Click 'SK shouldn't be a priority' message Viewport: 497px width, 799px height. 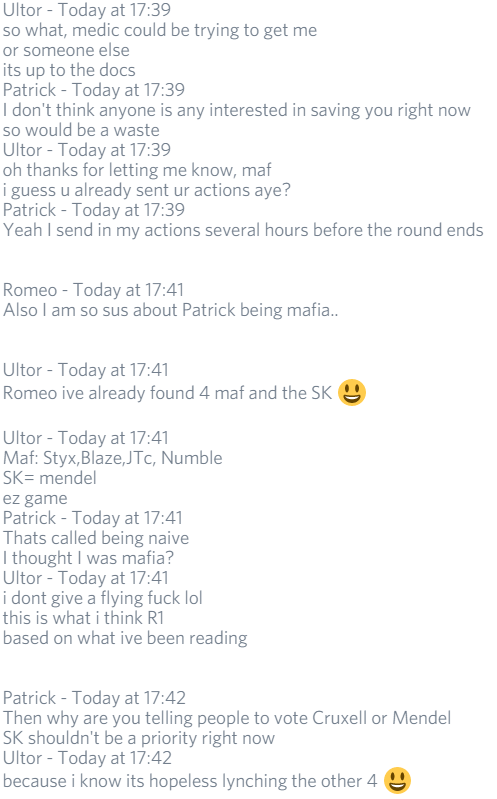click(x=139, y=738)
